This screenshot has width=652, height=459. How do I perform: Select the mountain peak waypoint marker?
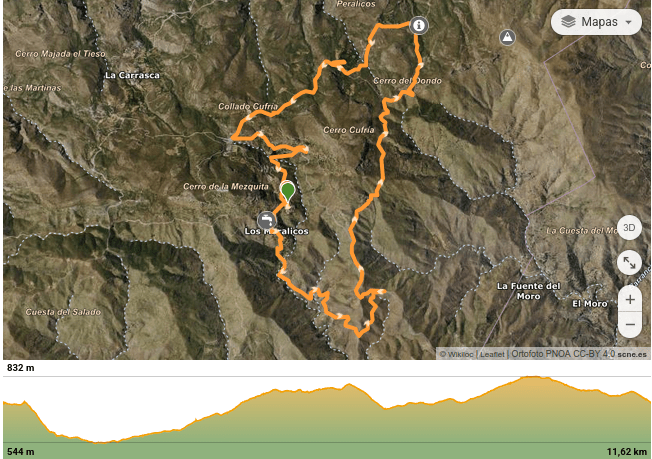(507, 37)
